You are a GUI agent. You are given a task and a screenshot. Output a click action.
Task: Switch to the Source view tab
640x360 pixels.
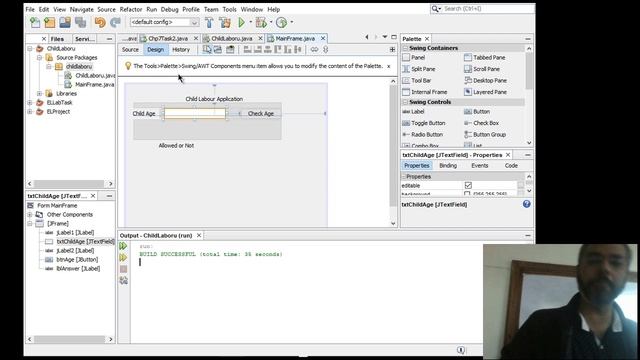pyautogui.click(x=130, y=49)
